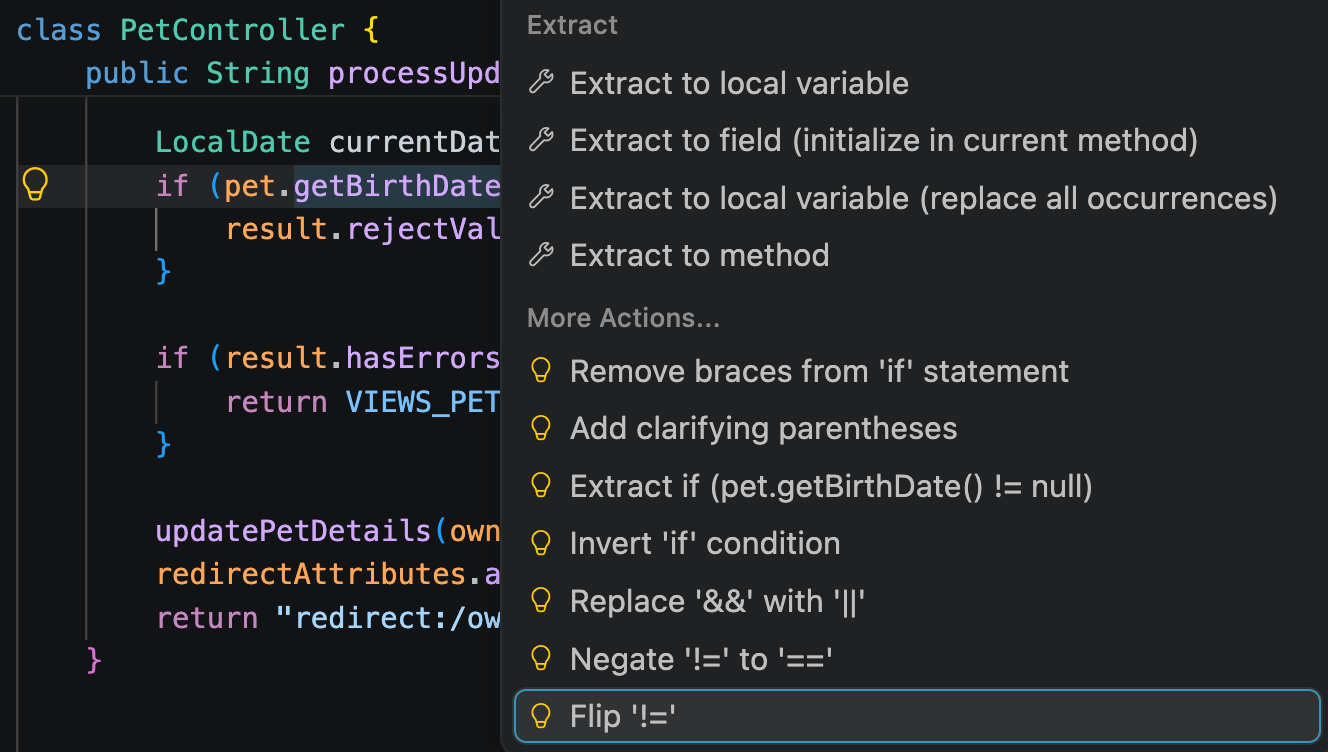Image resolution: width=1328 pixels, height=752 pixels.
Task: Click lightbulb icon beside 'Remove braces' action
Action: (540, 371)
